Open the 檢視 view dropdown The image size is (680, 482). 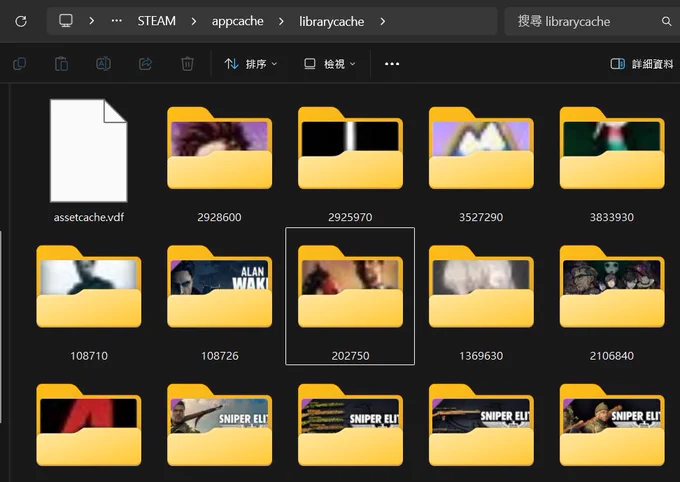329,64
